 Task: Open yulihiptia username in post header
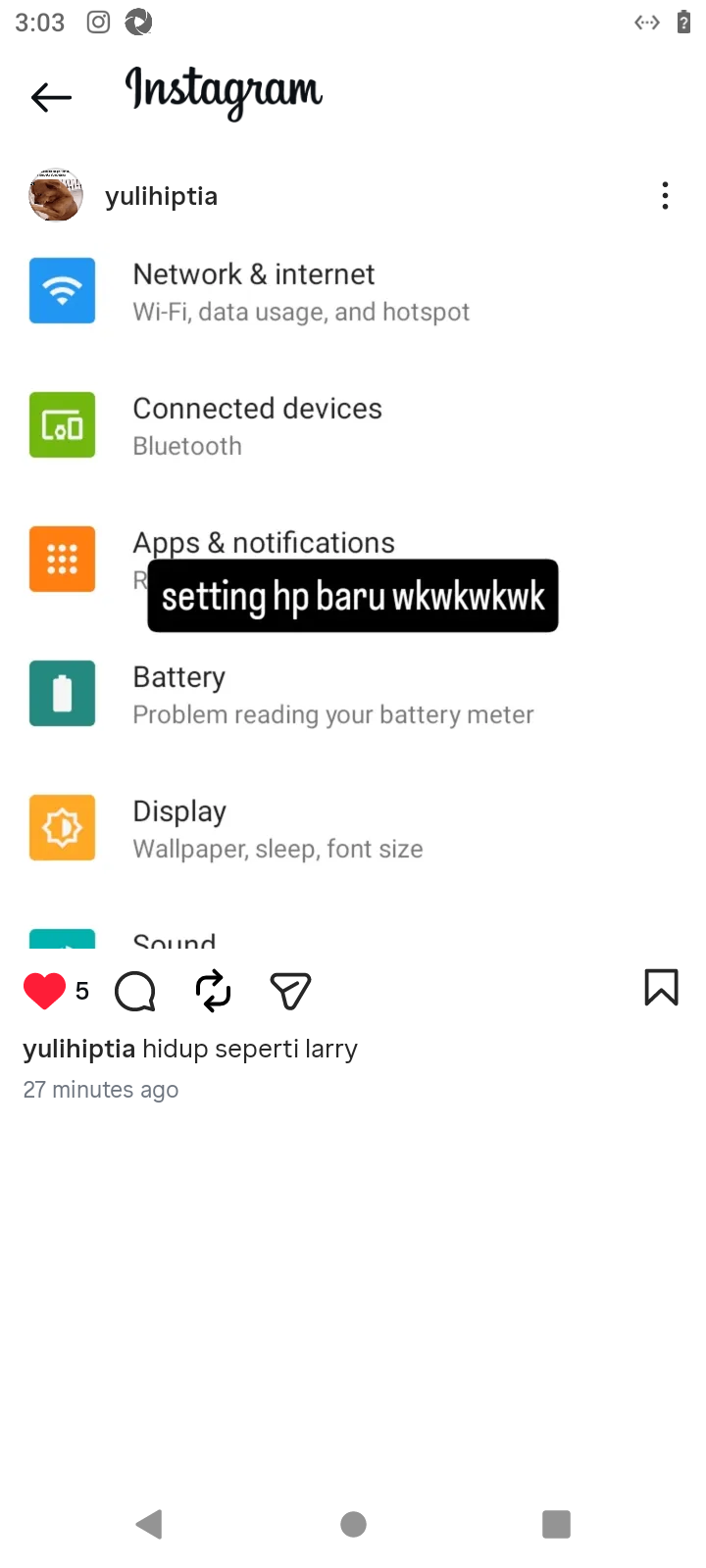coord(162,196)
